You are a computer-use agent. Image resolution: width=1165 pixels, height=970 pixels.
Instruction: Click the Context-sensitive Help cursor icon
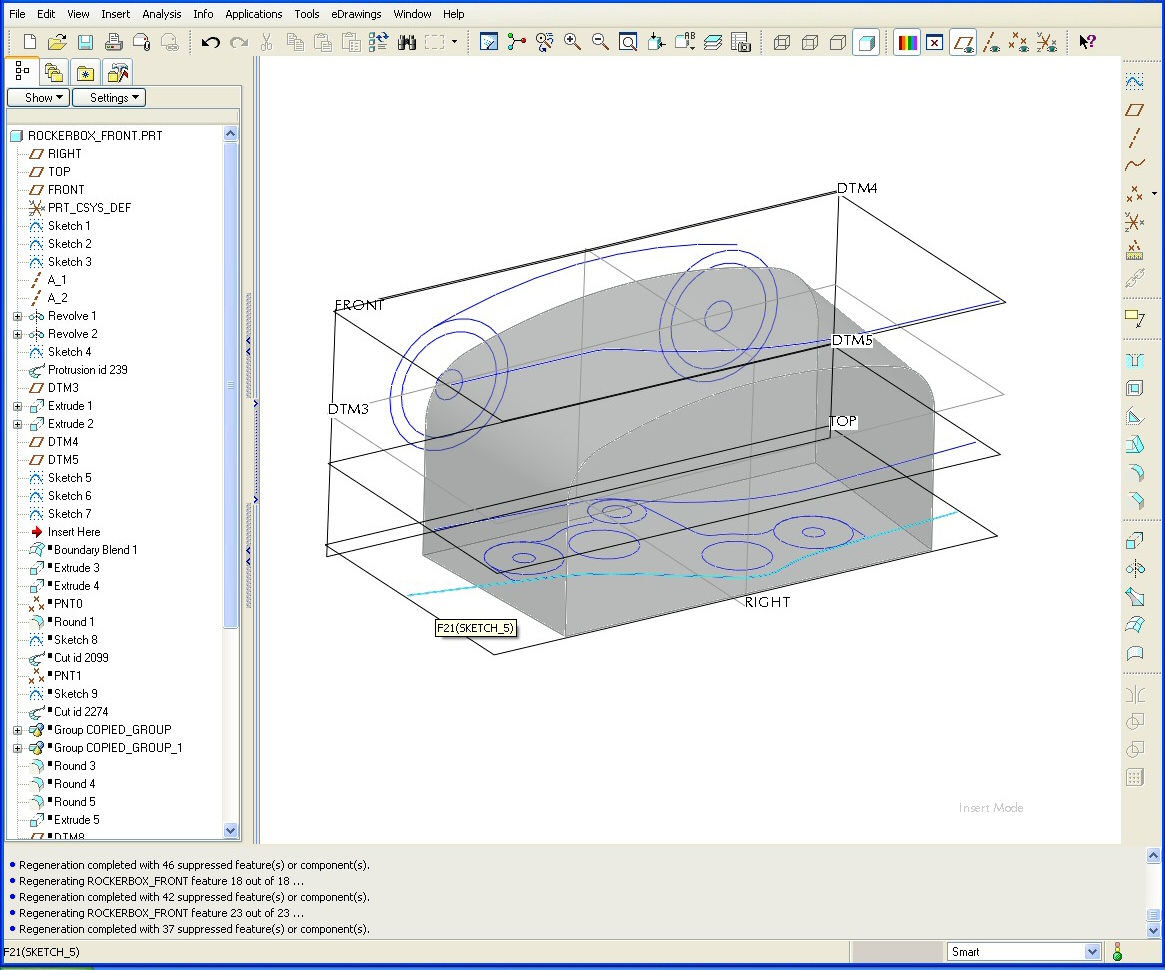pos(1087,42)
